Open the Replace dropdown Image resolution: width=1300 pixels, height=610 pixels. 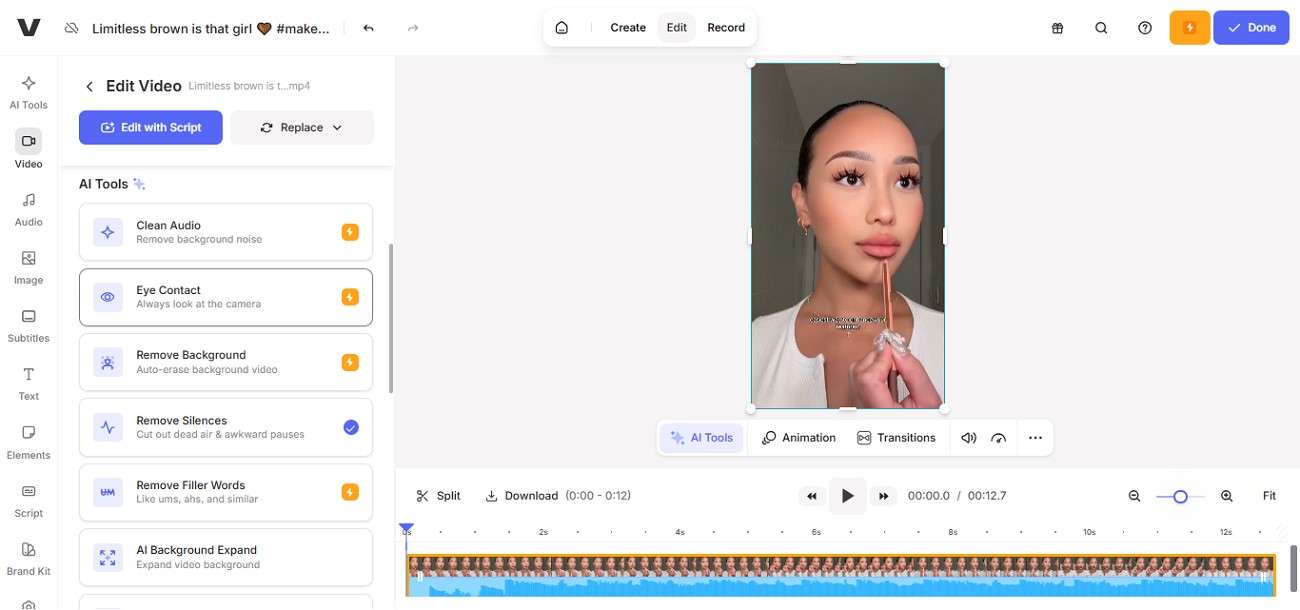pos(302,127)
